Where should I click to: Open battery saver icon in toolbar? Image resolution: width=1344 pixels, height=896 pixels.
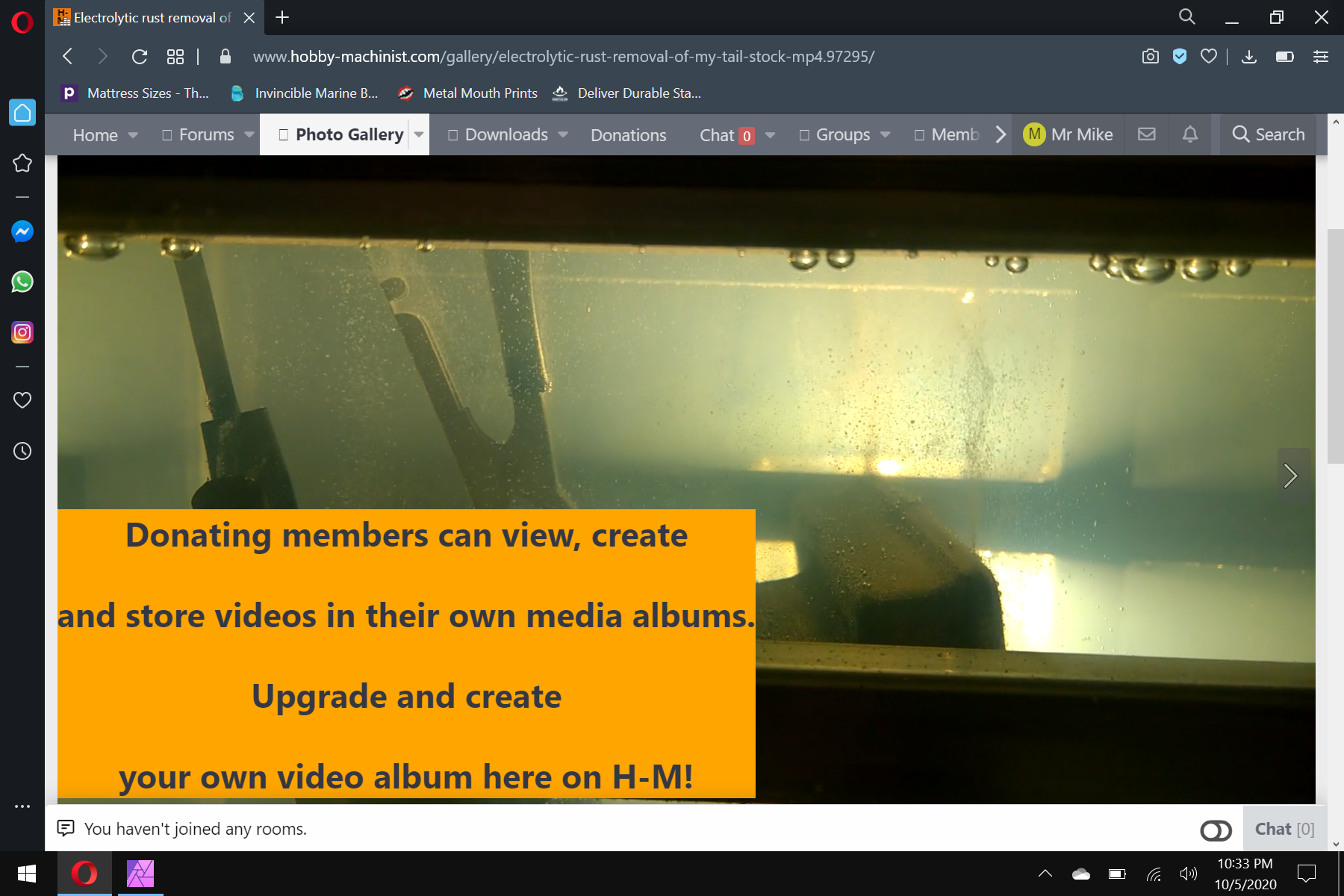tap(1285, 56)
